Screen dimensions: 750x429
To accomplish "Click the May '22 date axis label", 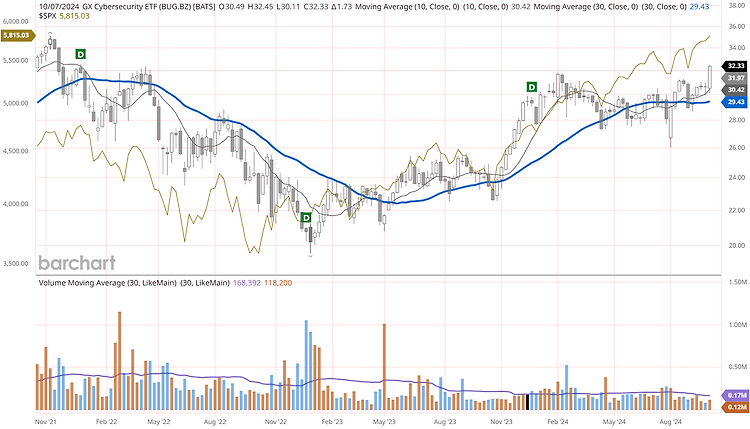I will click(x=158, y=422).
